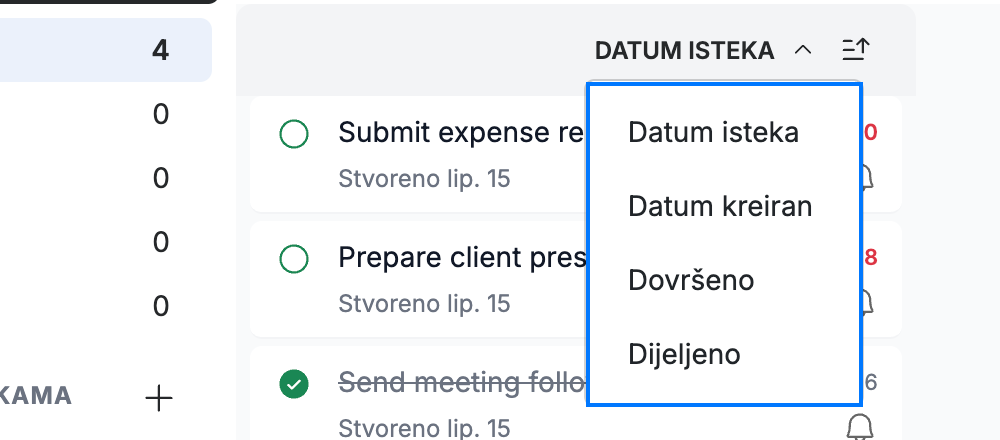The image size is (1000, 440).
Task: Select the highlighted sidebar item with count 4
Action: (x=106, y=50)
